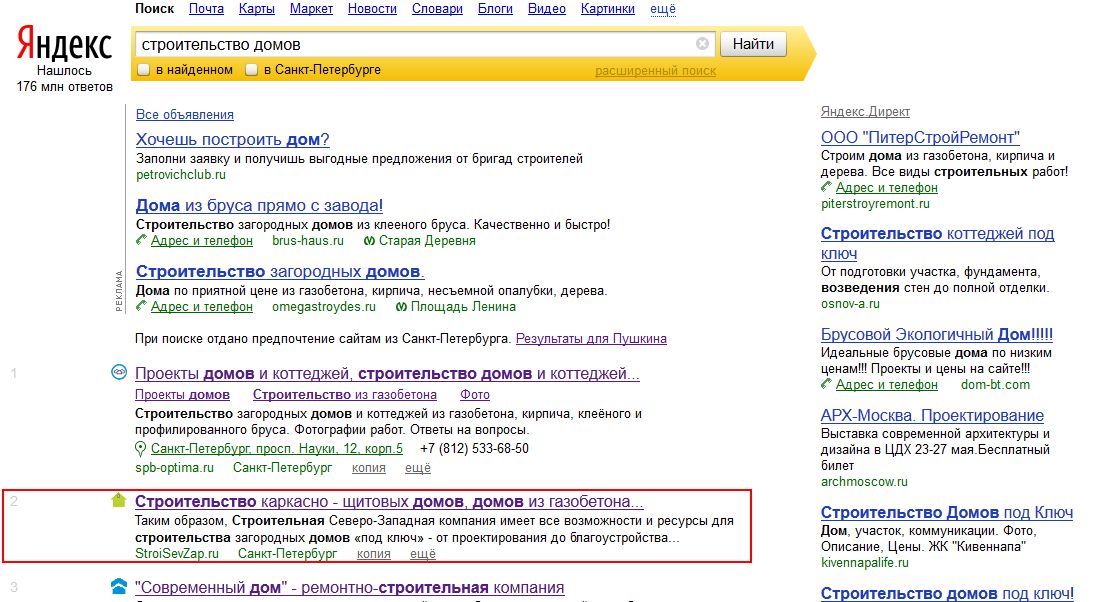
Task: Click the spb-optima.ru domain text
Action: (x=174, y=467)
